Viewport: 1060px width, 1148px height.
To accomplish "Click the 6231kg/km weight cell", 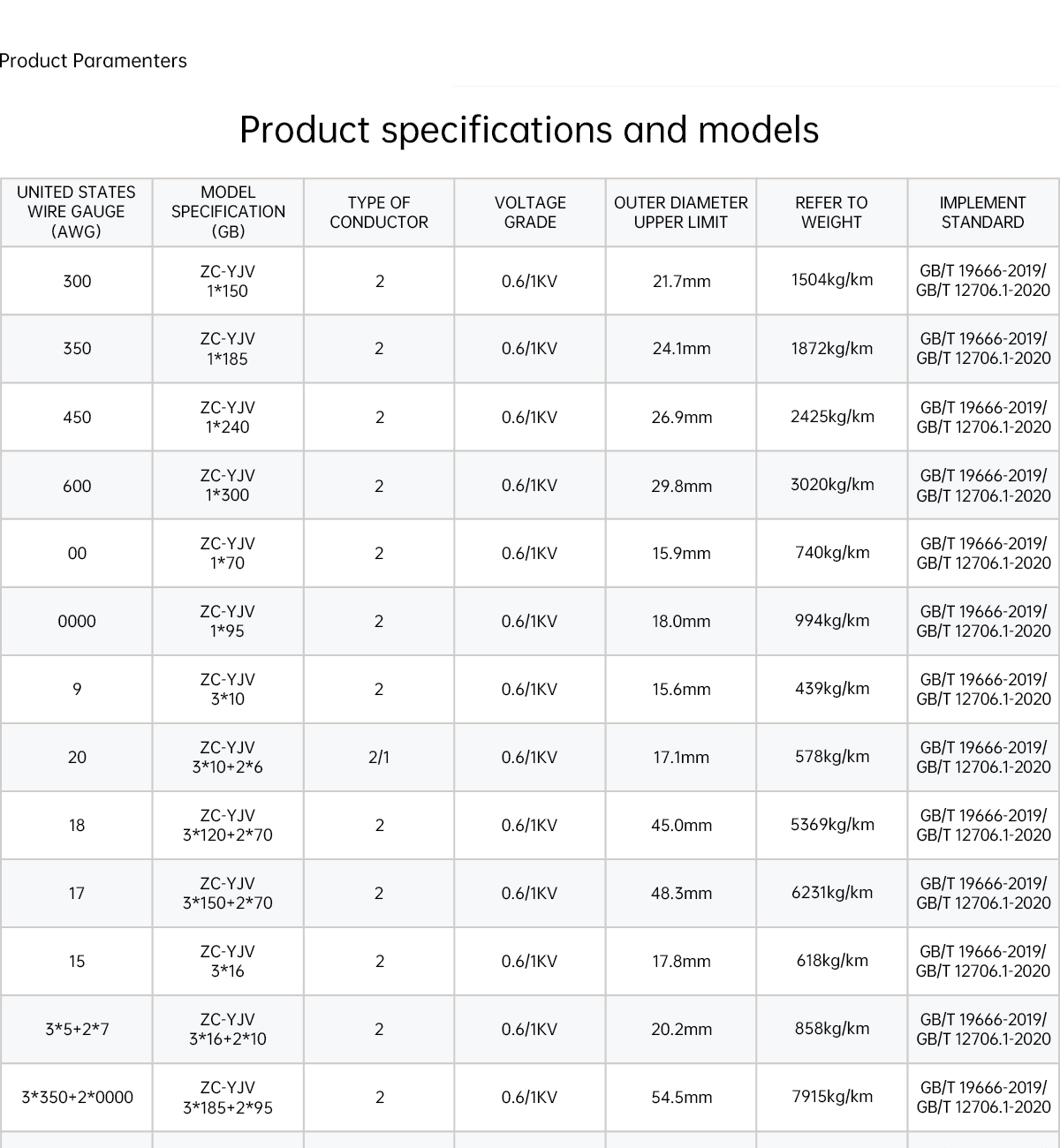I will (x=832, y=893).
